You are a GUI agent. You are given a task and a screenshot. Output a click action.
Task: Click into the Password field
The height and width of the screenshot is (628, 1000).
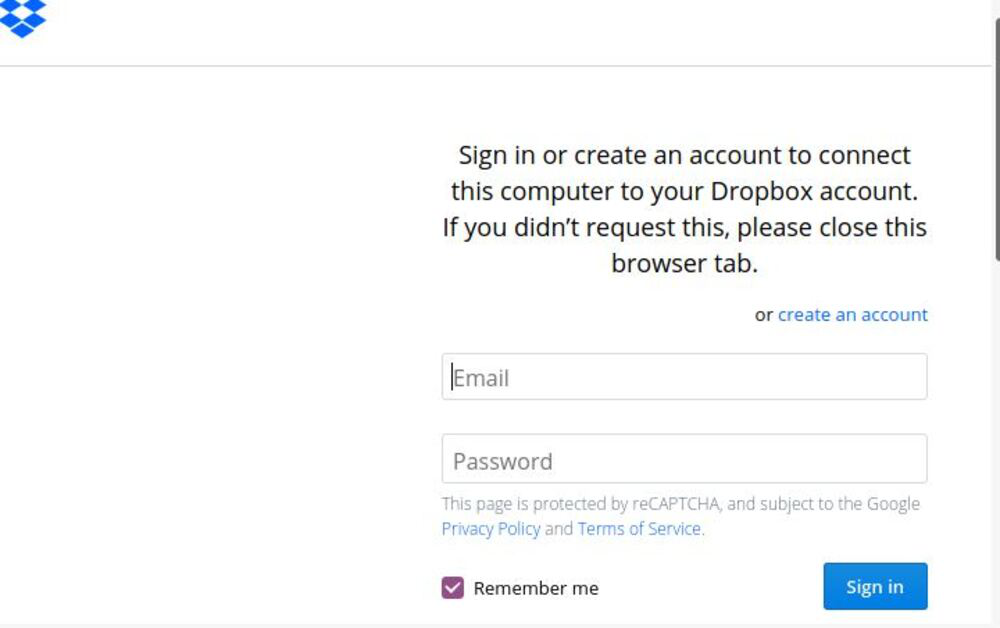click(684, 460)
